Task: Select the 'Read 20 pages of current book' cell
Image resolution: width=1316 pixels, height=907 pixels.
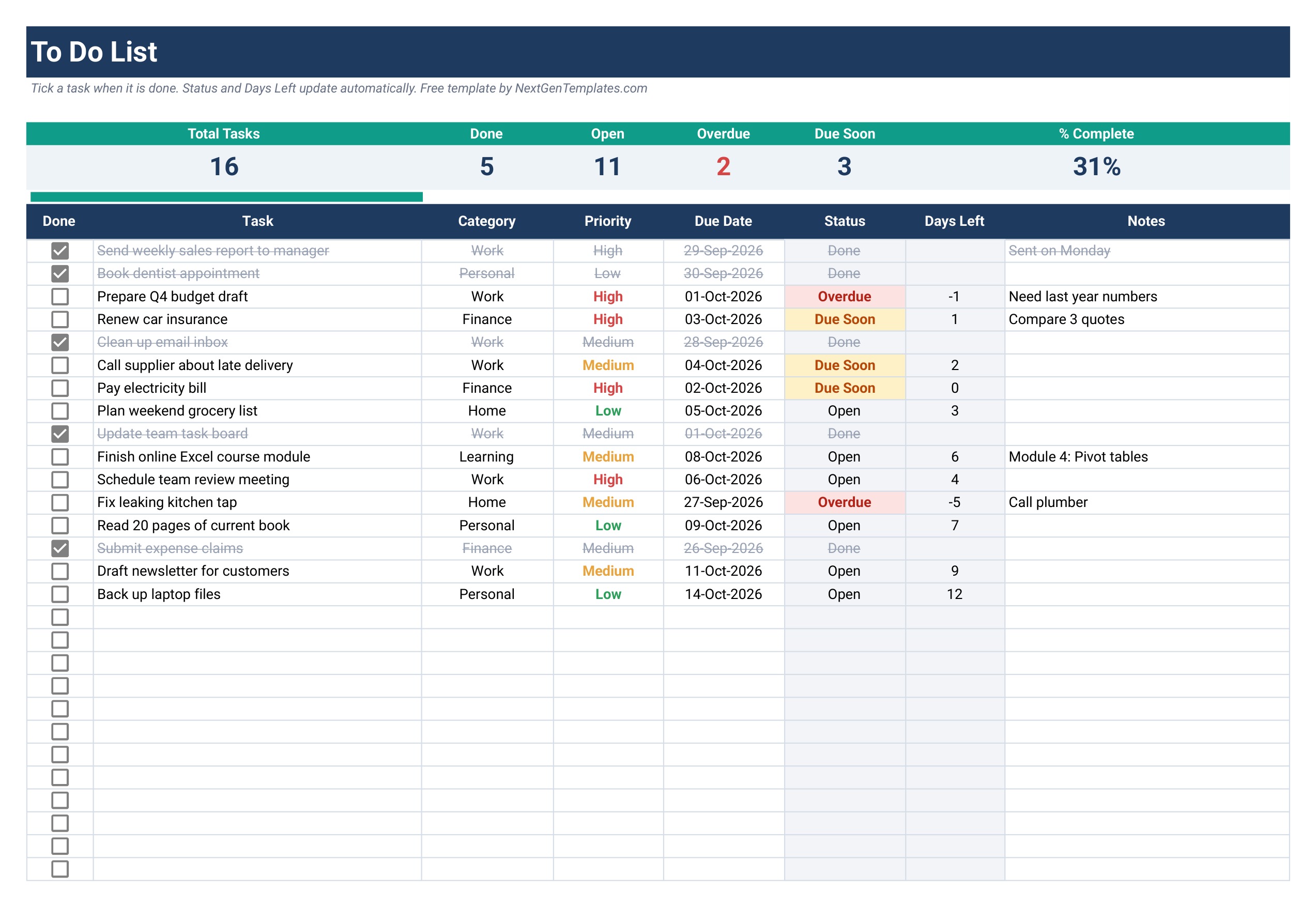Action: (x=257, y=526)
